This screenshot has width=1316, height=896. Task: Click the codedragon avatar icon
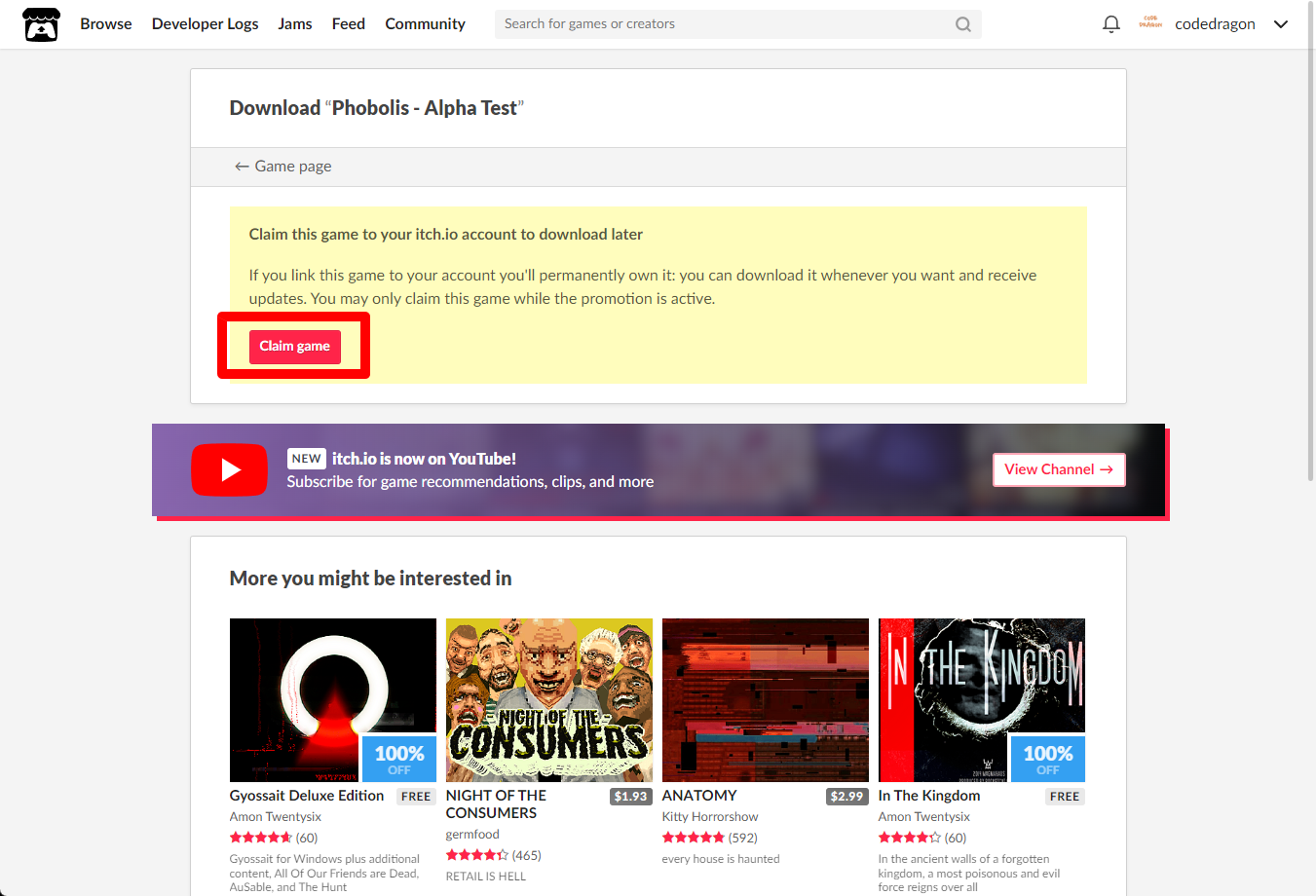1150,23
